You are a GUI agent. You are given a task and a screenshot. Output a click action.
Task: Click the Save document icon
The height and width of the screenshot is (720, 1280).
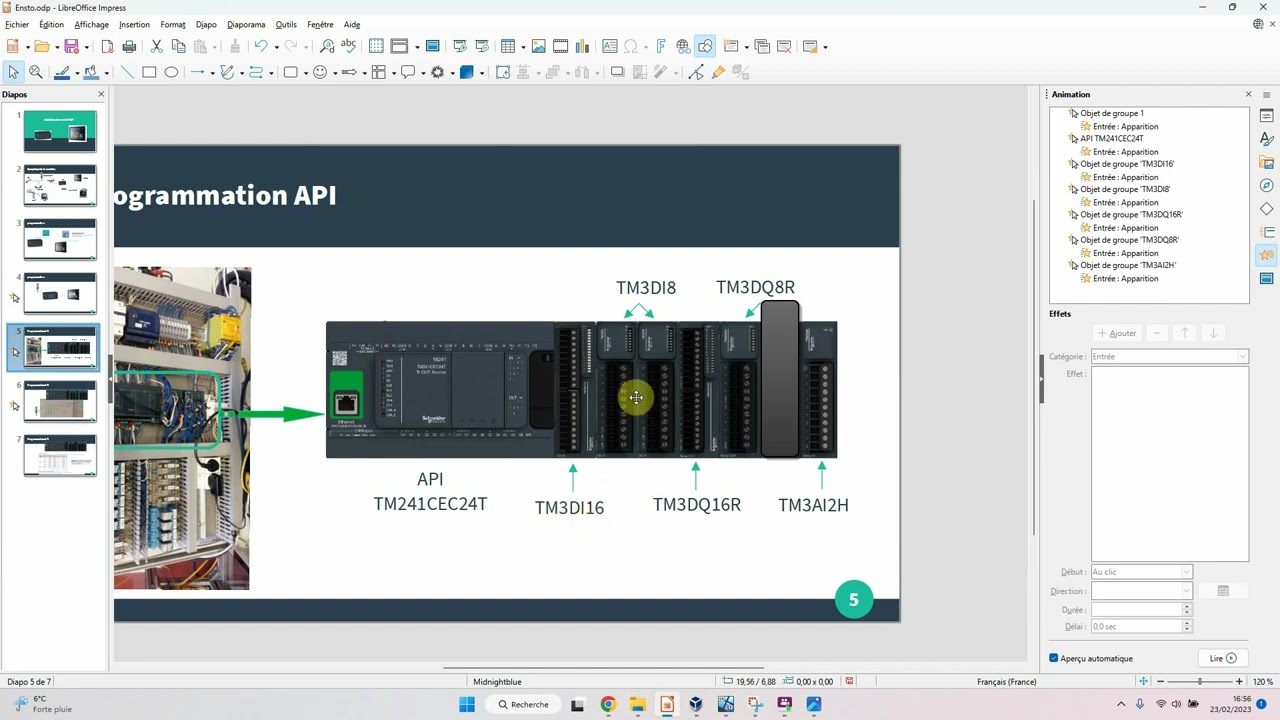(x=71, y=46)
